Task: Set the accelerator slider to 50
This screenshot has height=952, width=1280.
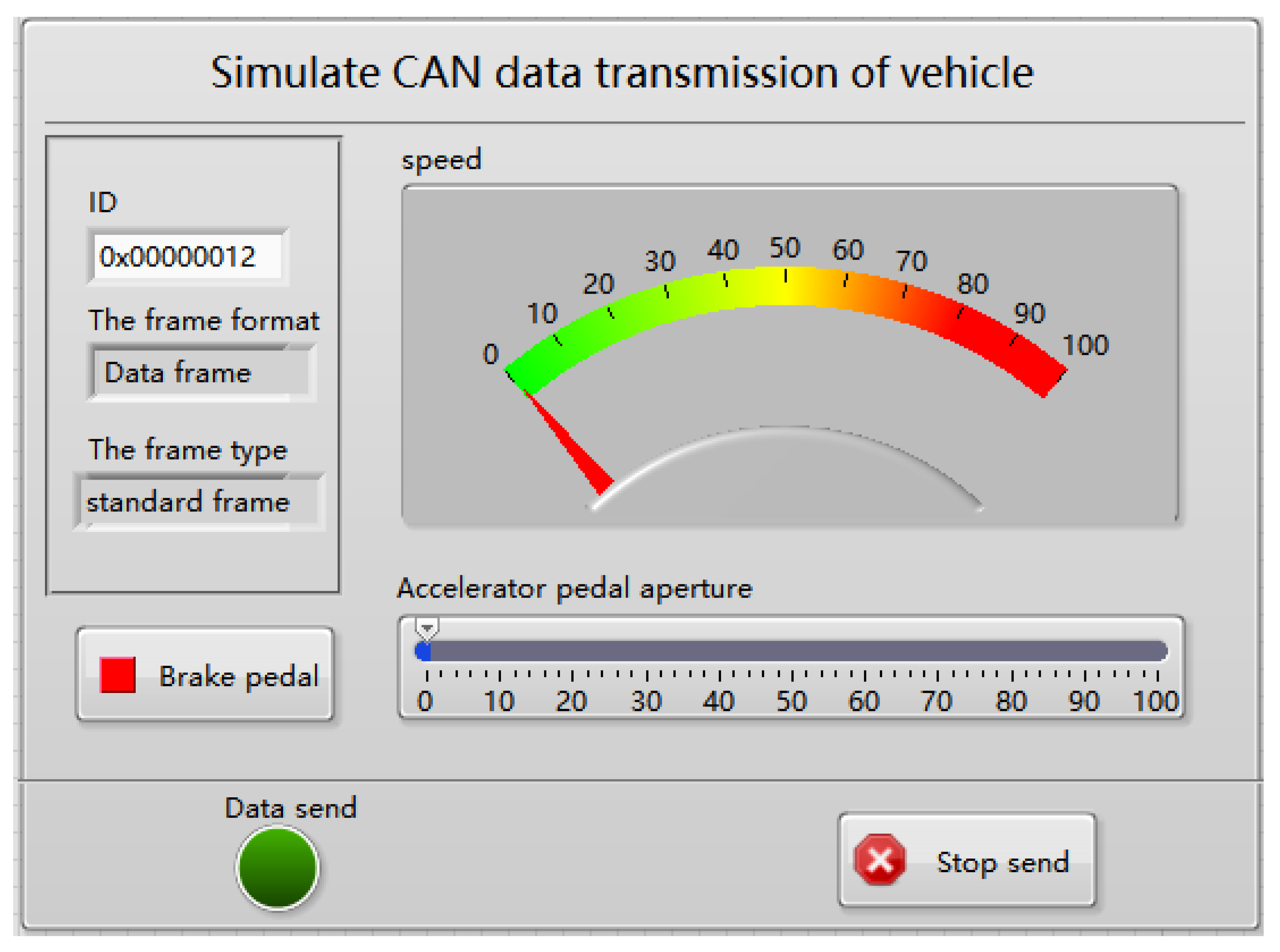Action: [x=792, y=651]
